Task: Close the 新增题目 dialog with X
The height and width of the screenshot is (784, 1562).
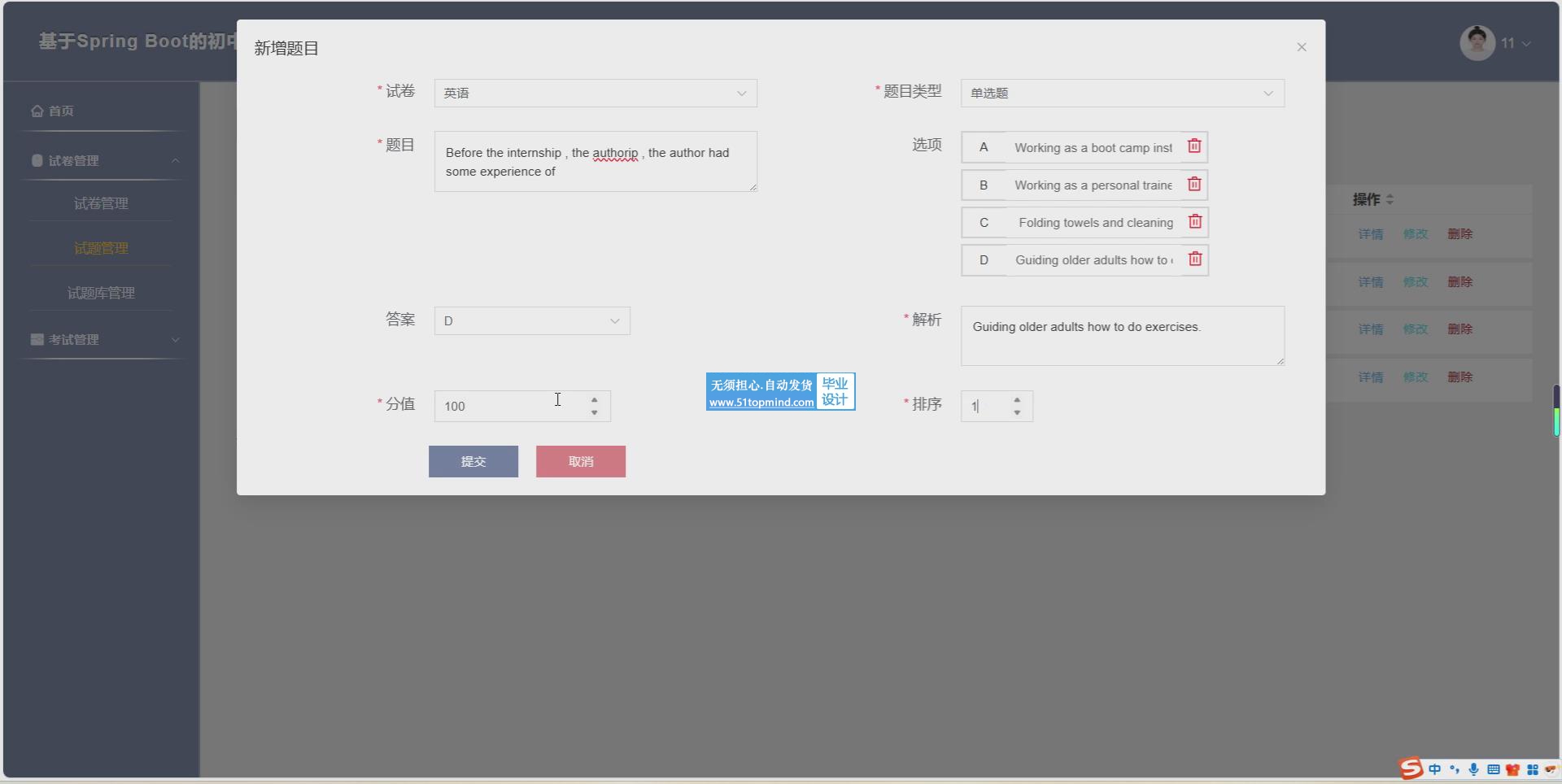Action: pyautogui.click(x=1301, y=47)
